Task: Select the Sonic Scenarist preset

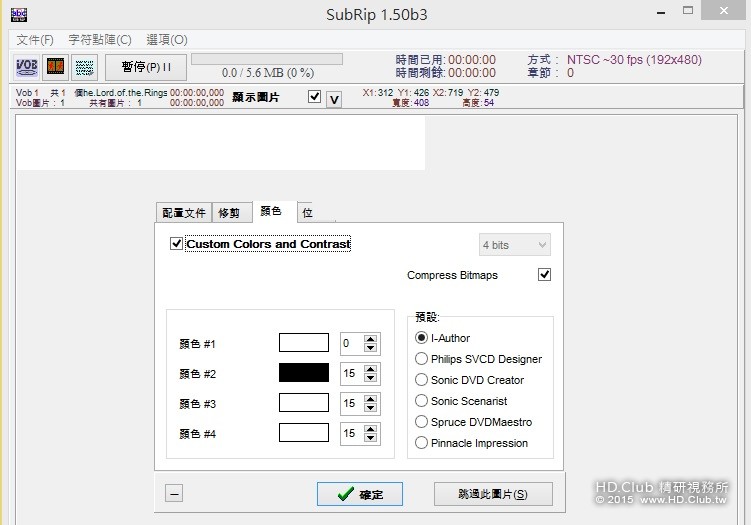Action: pos(421,401)
